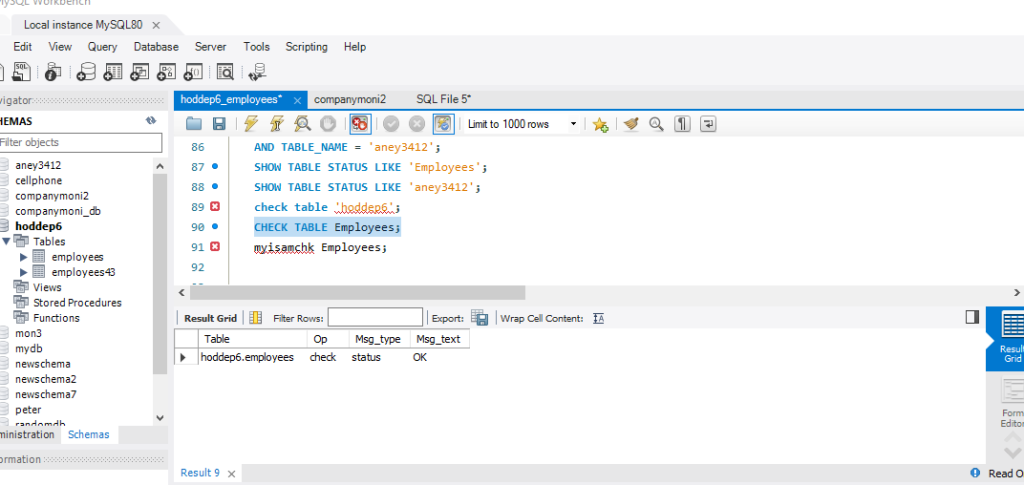Create new function toolbar icon
Screen dimensions: 1024x485
[194, 71]
